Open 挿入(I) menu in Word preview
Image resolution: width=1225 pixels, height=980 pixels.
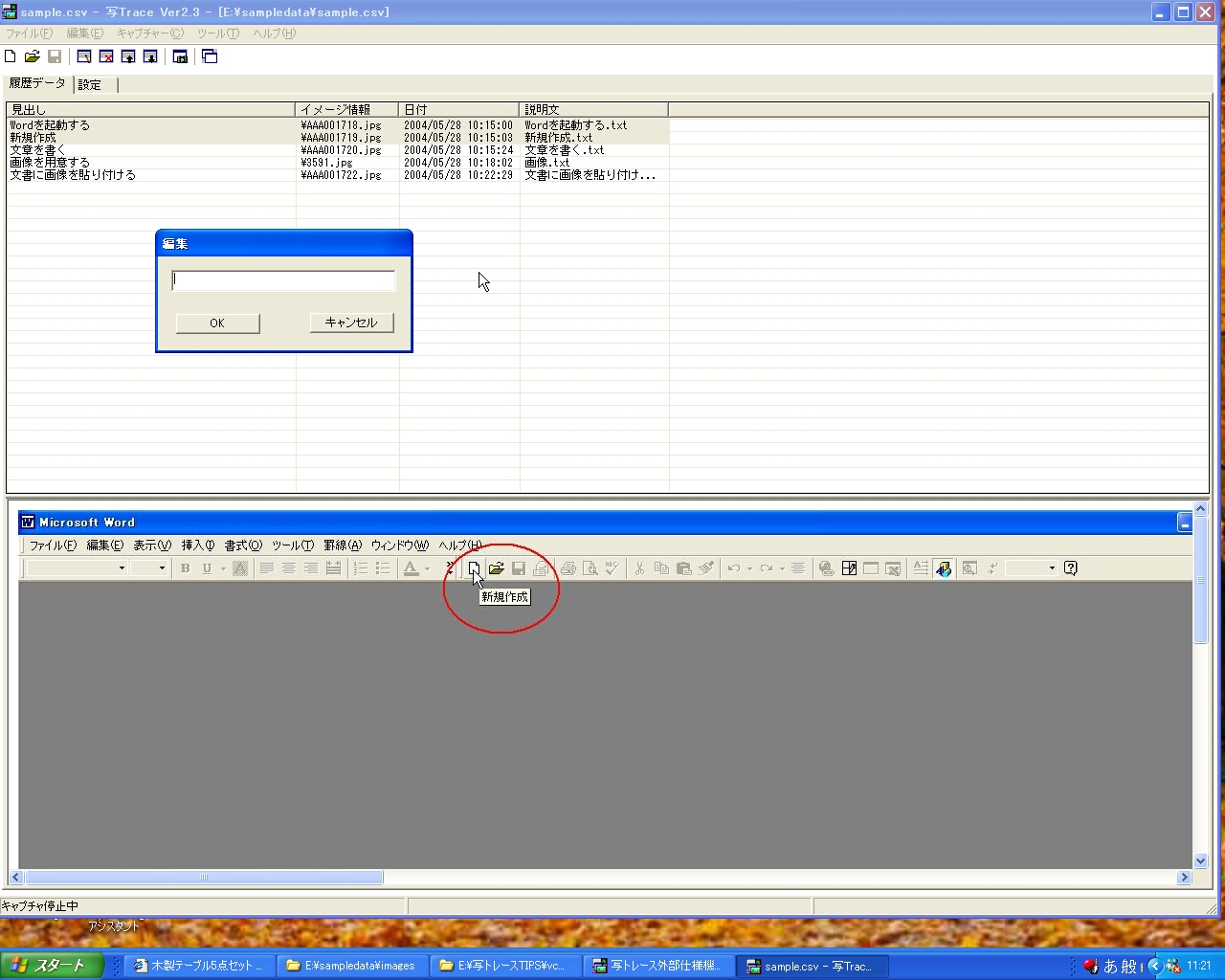(x=198, y=546)
